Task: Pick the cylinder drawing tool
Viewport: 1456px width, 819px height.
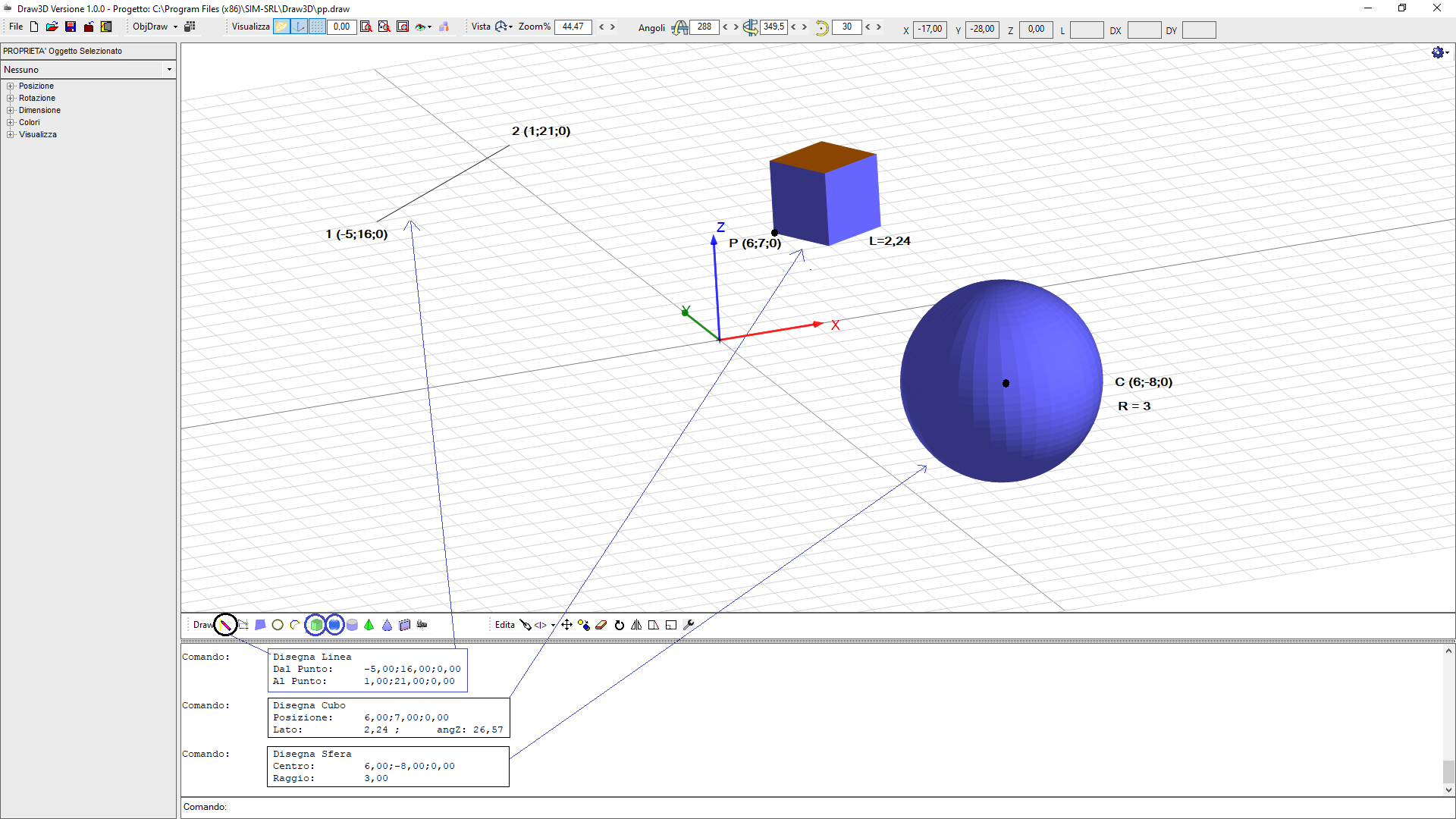Action: pyautogui.click(x=352, y=625)
